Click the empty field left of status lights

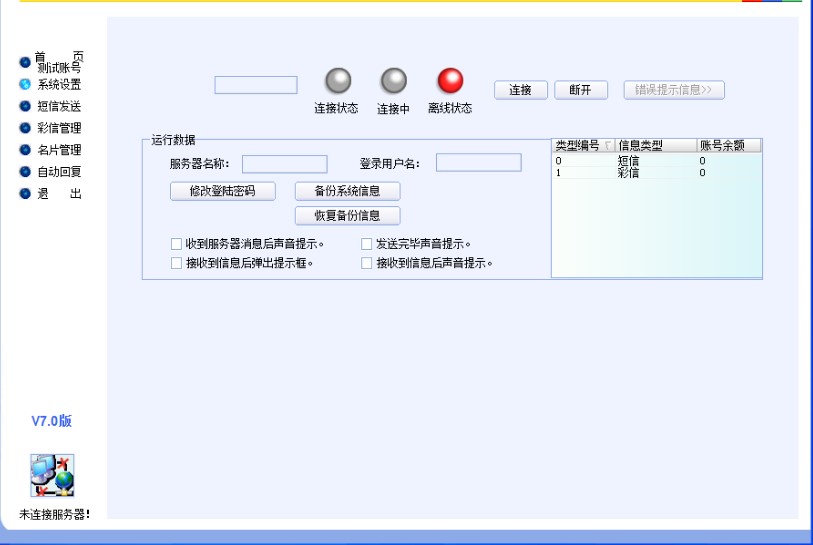coord(256,85)
